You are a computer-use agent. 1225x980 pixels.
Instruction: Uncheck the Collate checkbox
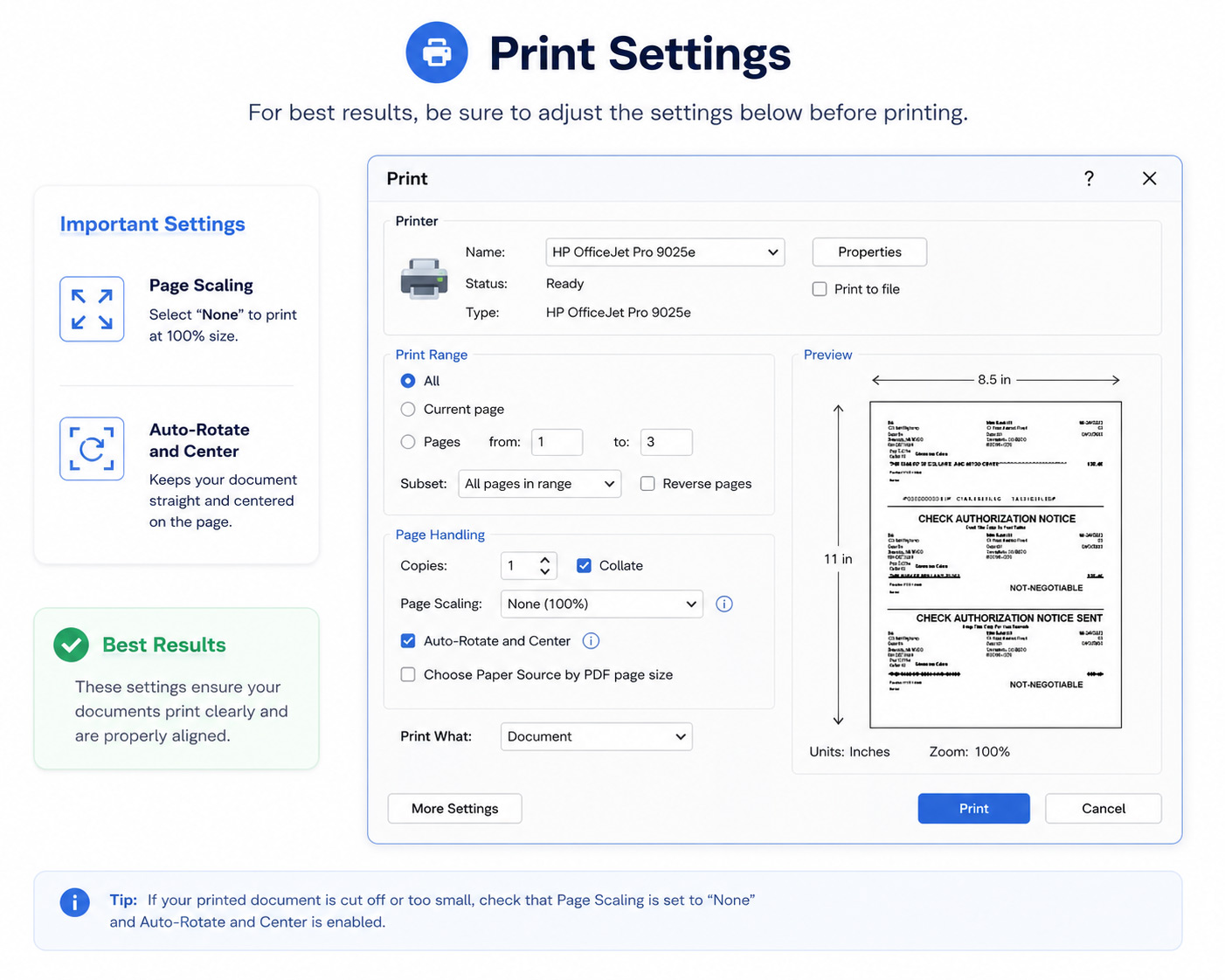click(x=584, y=566)
